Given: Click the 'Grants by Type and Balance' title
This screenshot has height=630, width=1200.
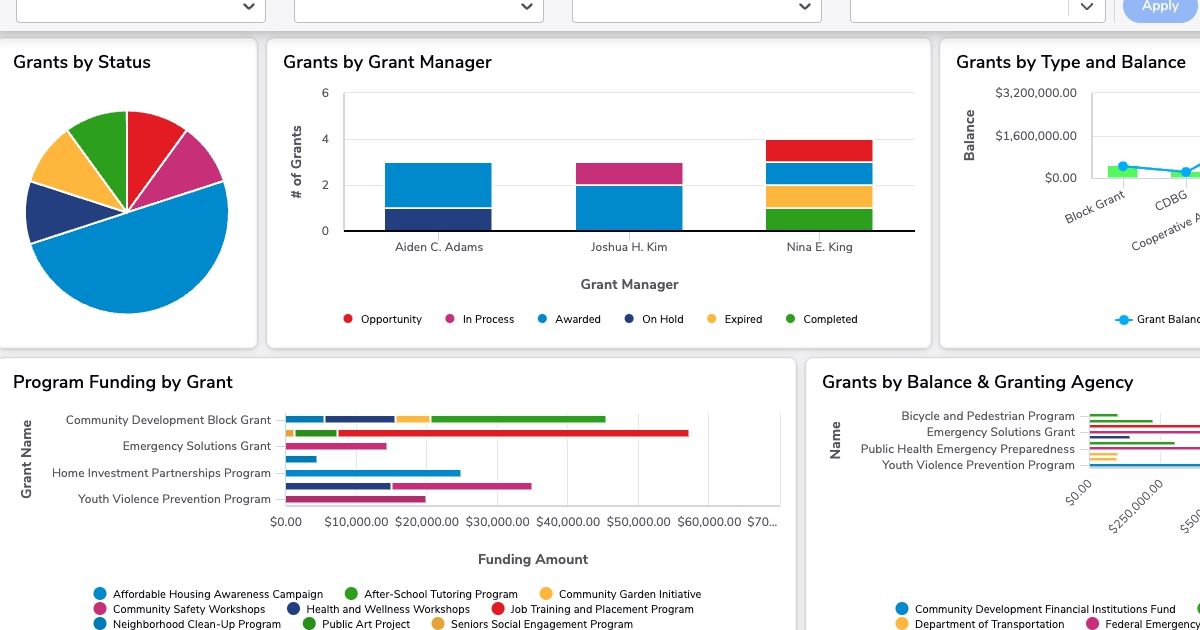Looking at the screenshot, I should pyautogui.click(x=1071, y=62).
